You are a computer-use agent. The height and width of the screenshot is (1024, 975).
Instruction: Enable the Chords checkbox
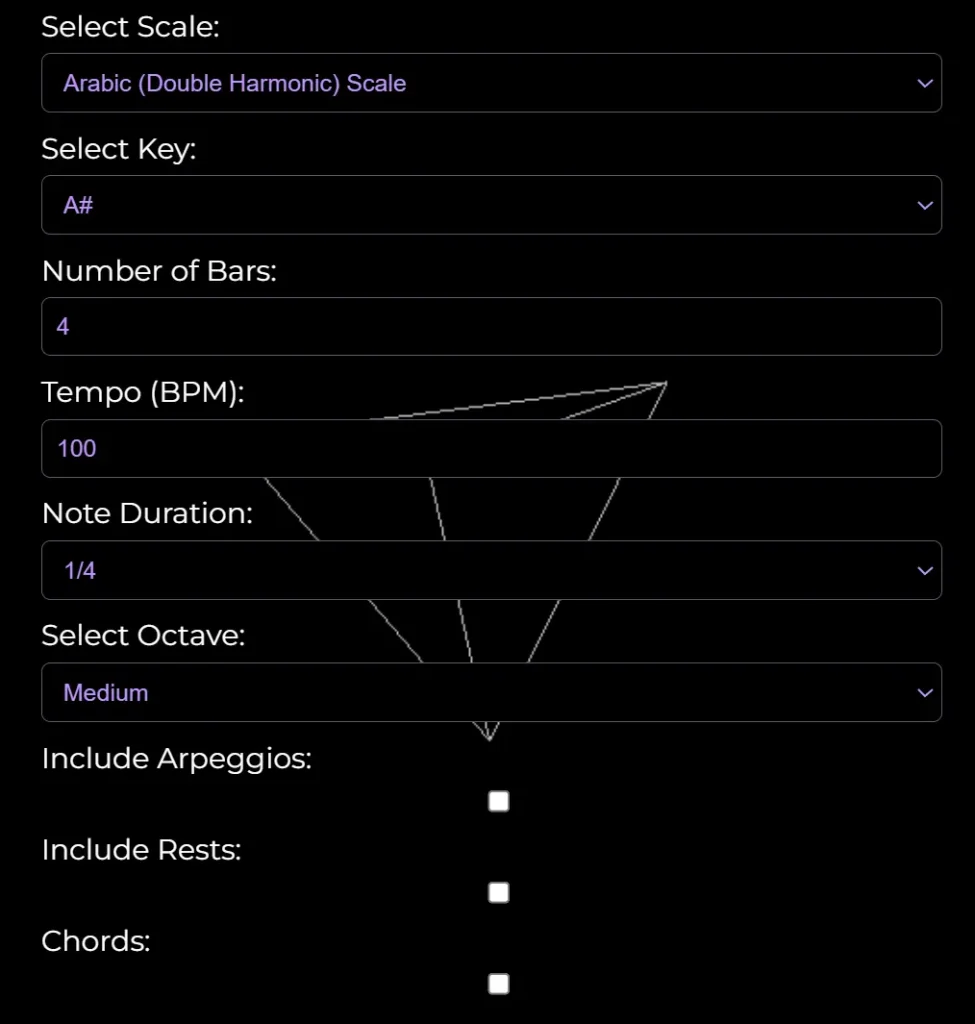(497, 984)
